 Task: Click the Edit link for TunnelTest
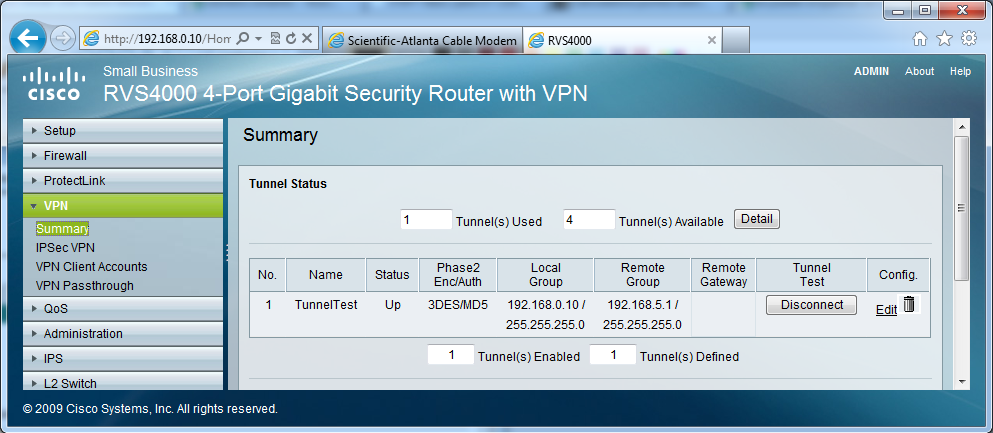pyautogui.click(x=886, y=310)
